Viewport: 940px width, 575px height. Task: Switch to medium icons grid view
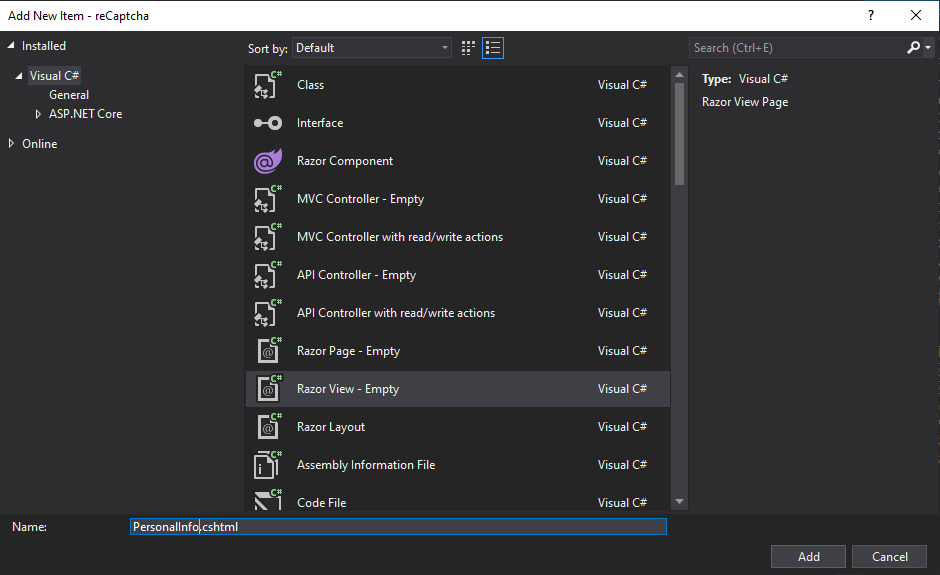click(x=468, y=48)
